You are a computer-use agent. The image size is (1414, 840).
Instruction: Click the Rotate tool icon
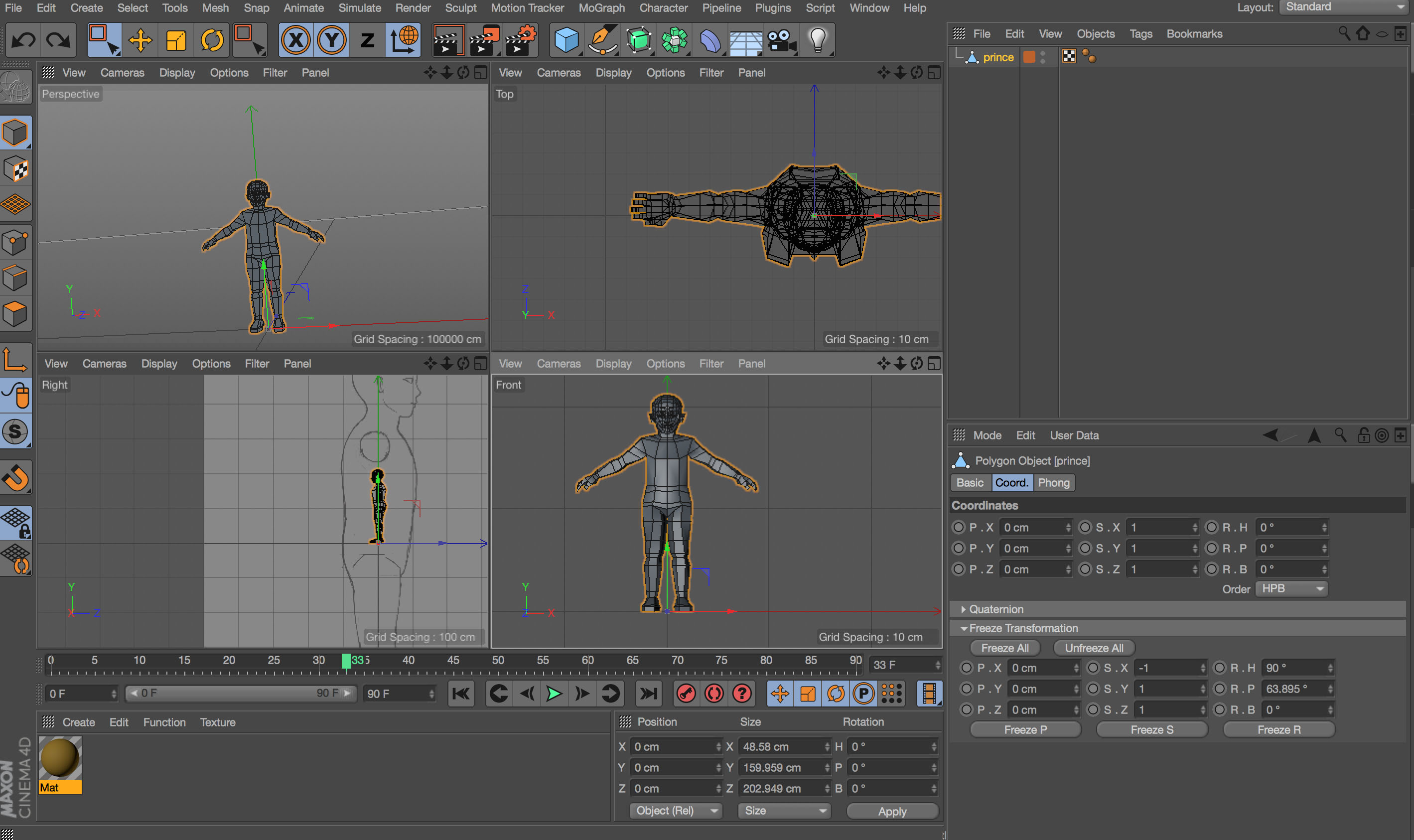pyautogui.click(x=211, y=39)
